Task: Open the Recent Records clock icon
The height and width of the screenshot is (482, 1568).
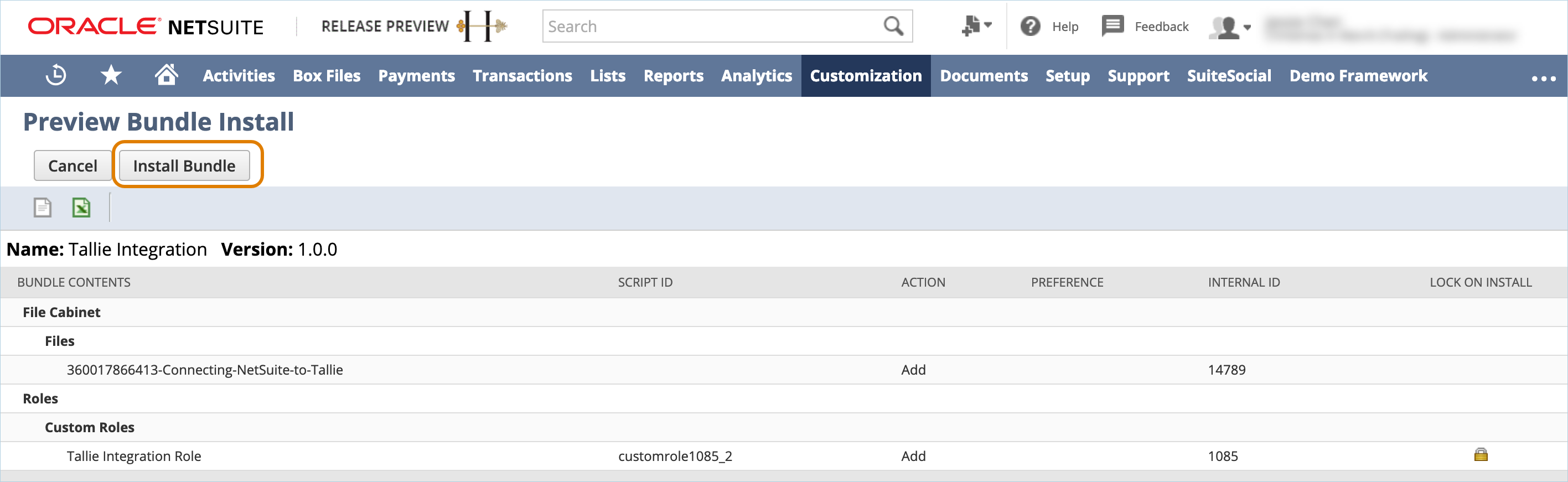Action: (x=56, y=75)
